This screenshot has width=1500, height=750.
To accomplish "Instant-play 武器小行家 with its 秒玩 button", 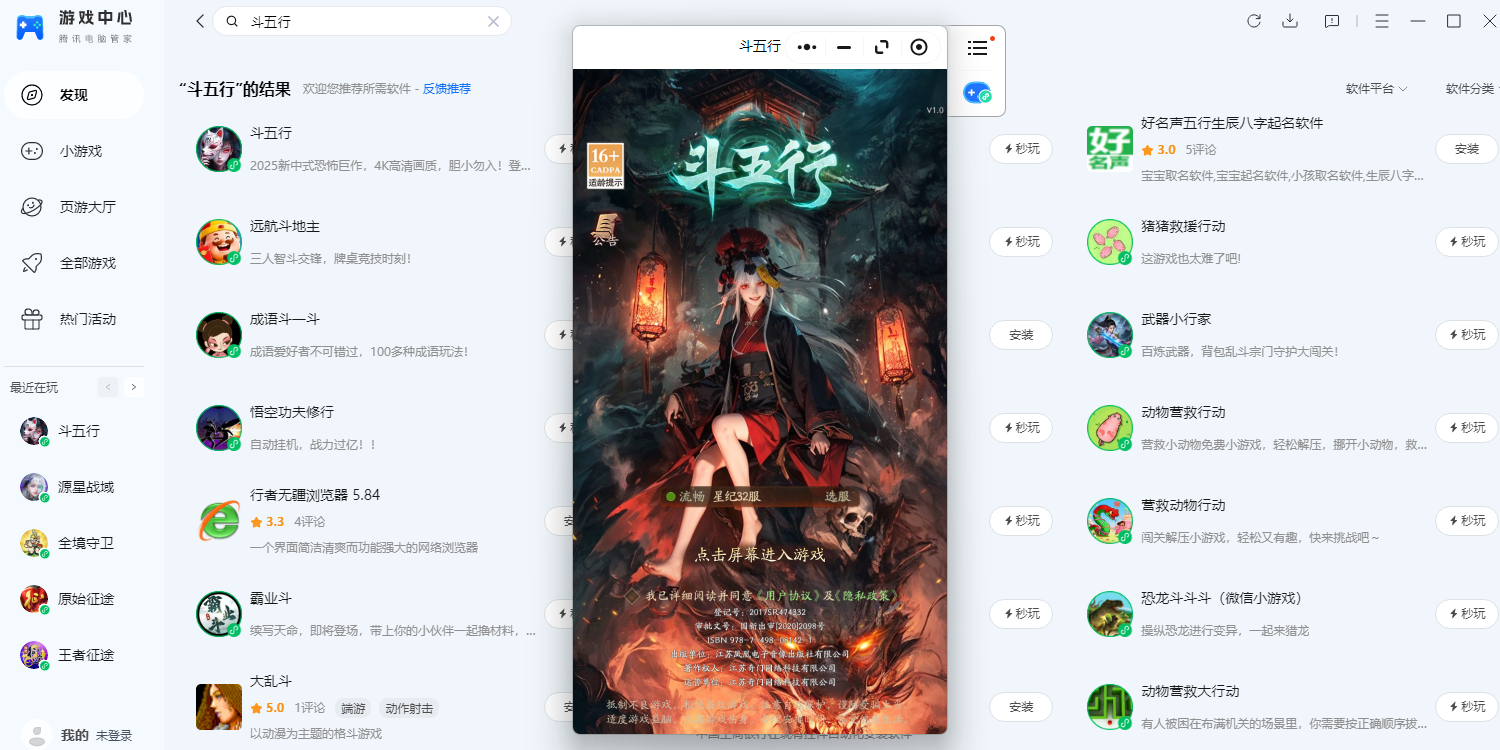I will 1467,335.
